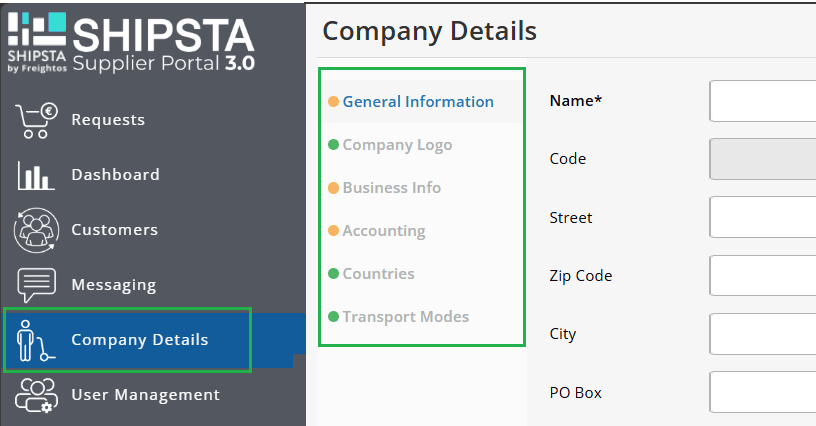Click the Dashboard bar chart icon
The width and height of the screenshot is (816, 426).
(x=35, y=175)
